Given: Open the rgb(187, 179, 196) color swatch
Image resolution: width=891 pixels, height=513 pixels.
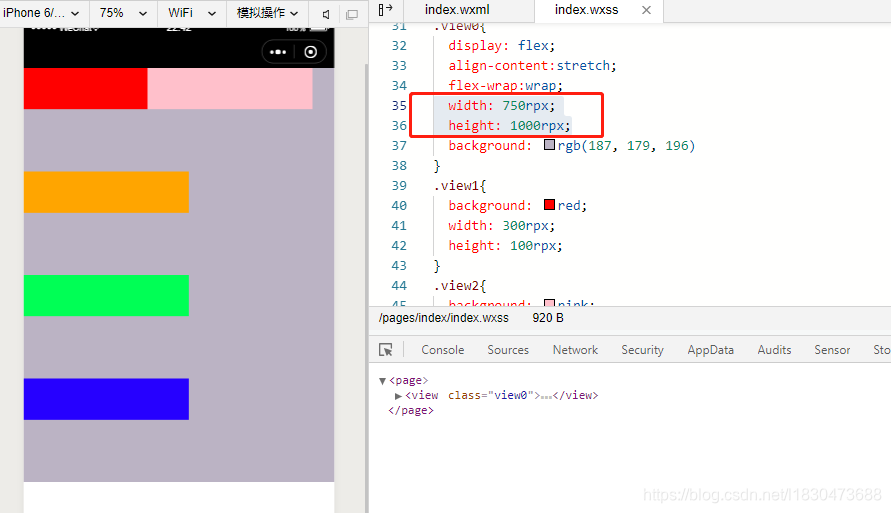Looking at the screenshot, I should pyautogui.click(x=549, y=145).
